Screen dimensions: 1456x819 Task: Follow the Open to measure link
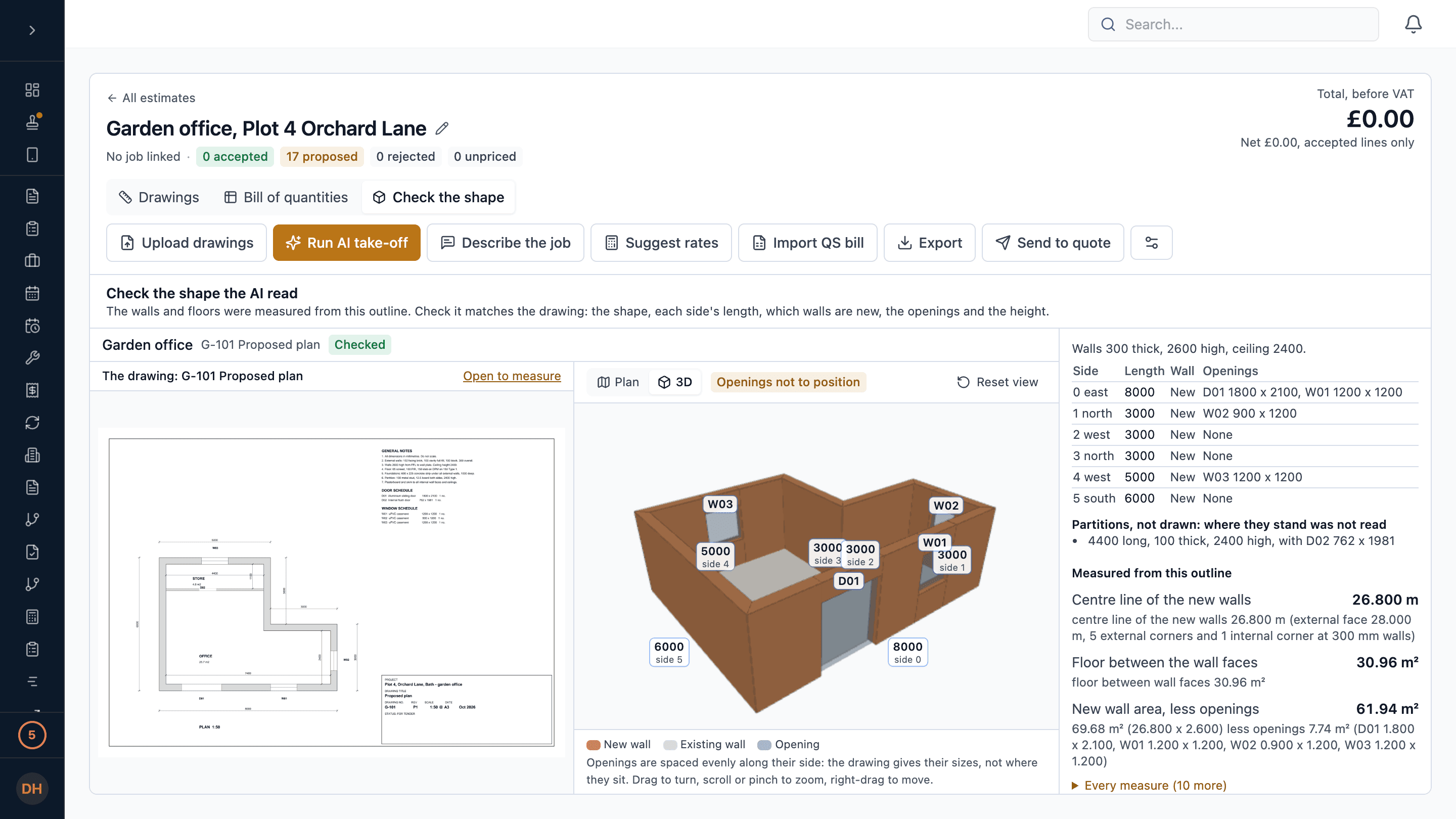tap(512, 376)
